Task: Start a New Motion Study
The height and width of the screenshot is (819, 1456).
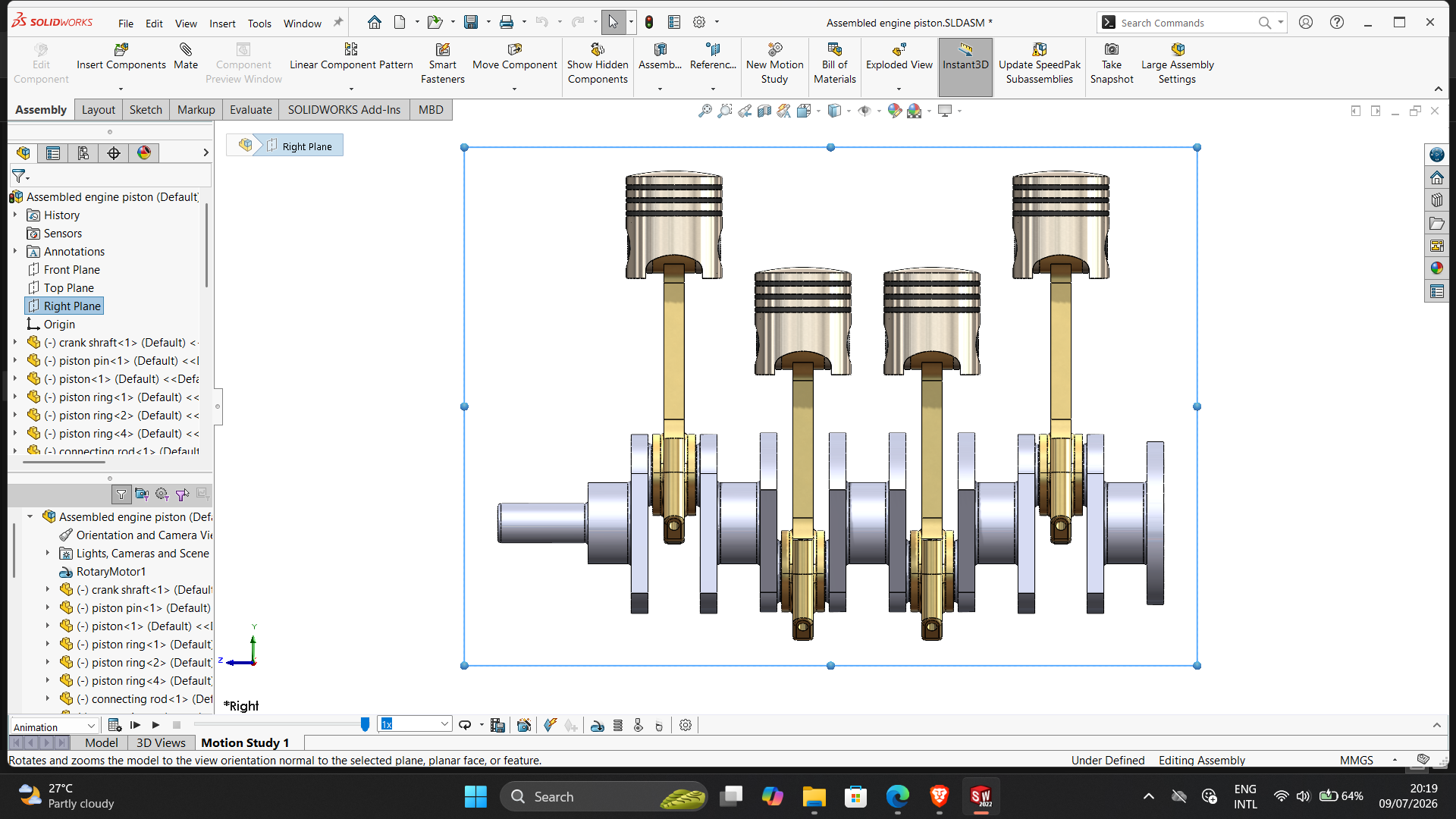Action: [x=774, y=64]
